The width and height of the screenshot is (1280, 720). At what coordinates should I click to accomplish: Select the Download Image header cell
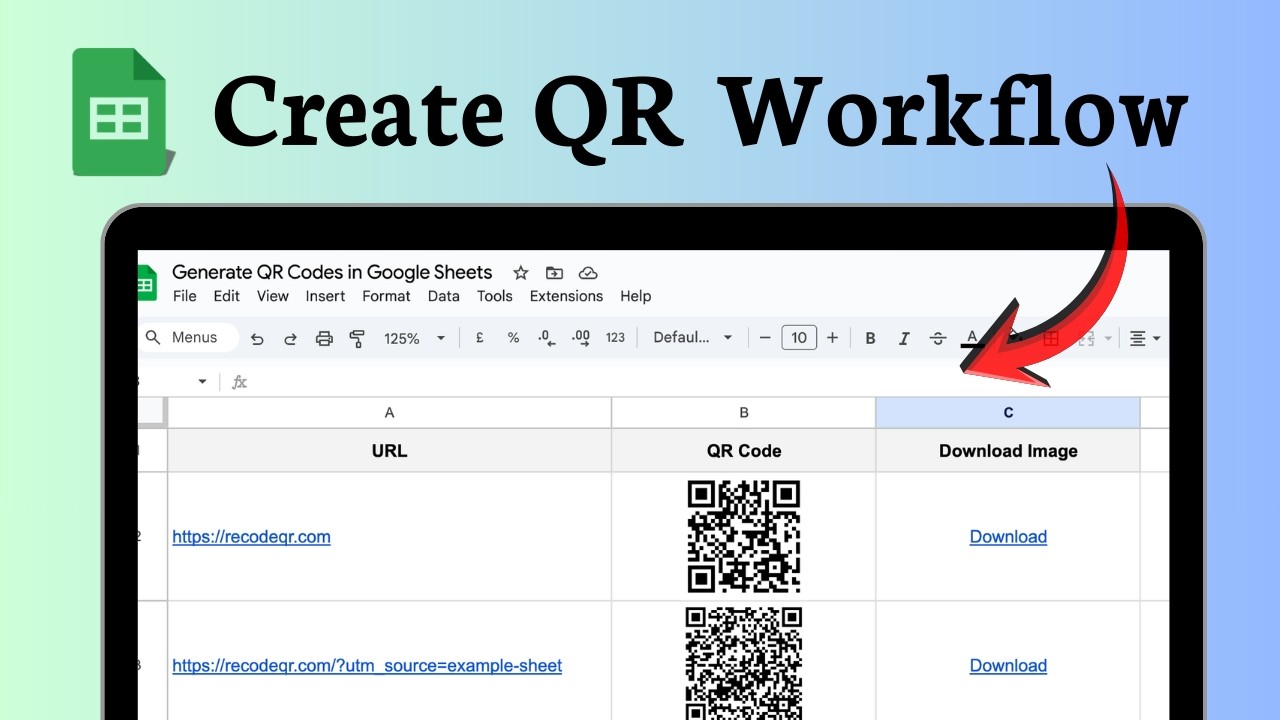pos(1008,450)
